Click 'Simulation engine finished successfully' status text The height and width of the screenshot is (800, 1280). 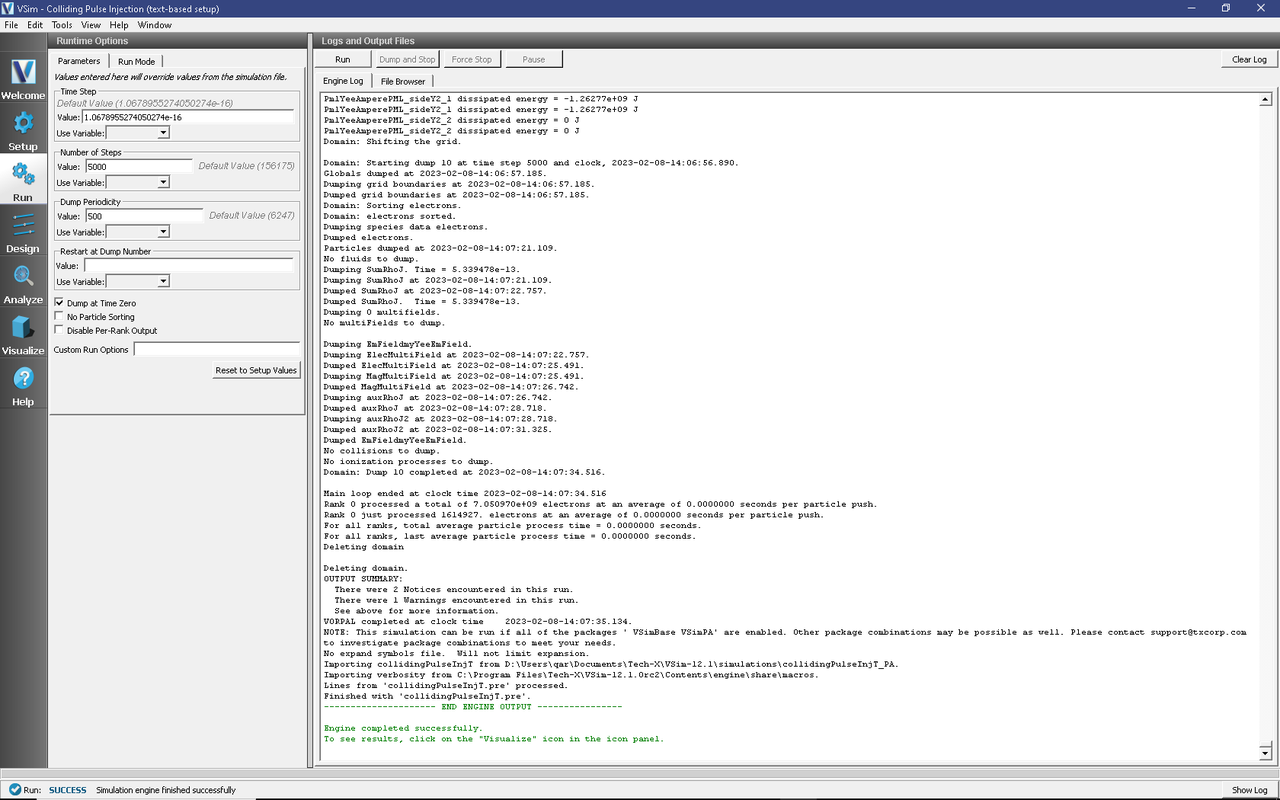click(166, 790)
